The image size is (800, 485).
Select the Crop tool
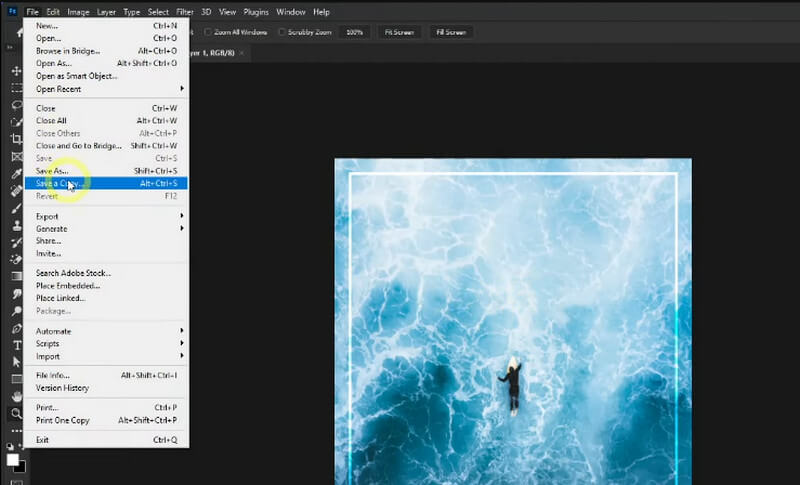[x=16, y=139]
